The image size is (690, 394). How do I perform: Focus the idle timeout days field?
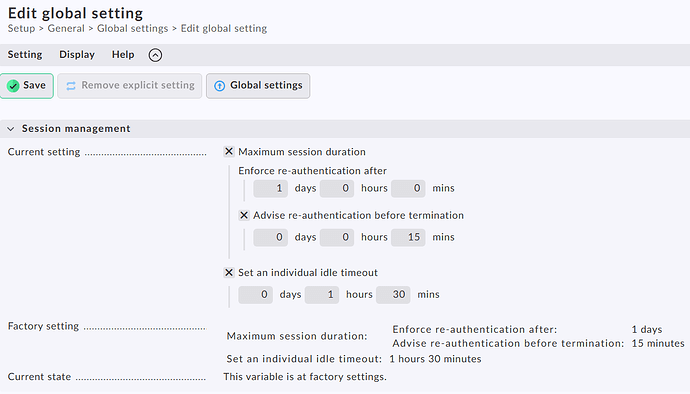[x=256, y=295]
